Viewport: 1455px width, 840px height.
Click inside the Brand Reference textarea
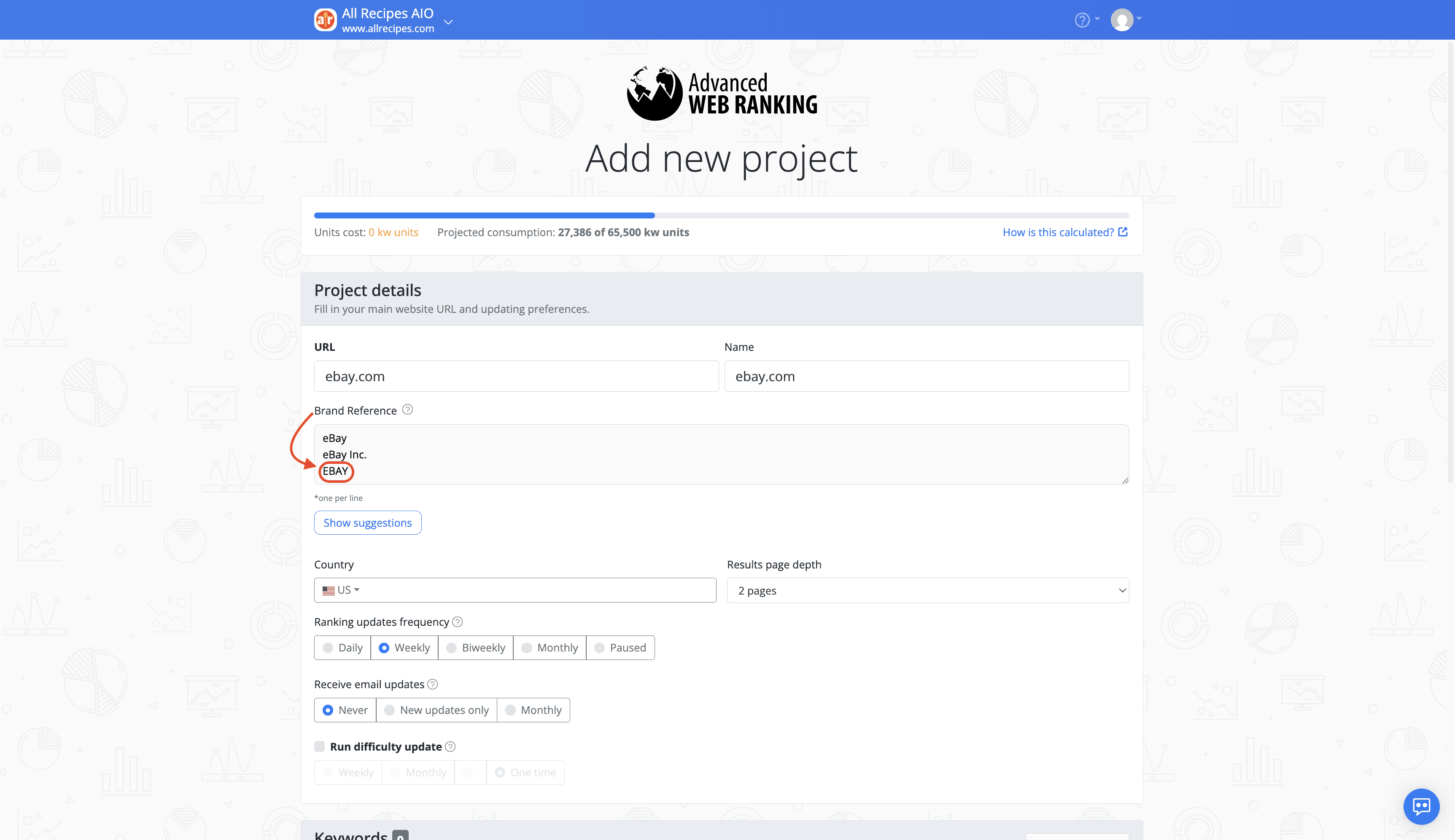click(x=721, y=455)
